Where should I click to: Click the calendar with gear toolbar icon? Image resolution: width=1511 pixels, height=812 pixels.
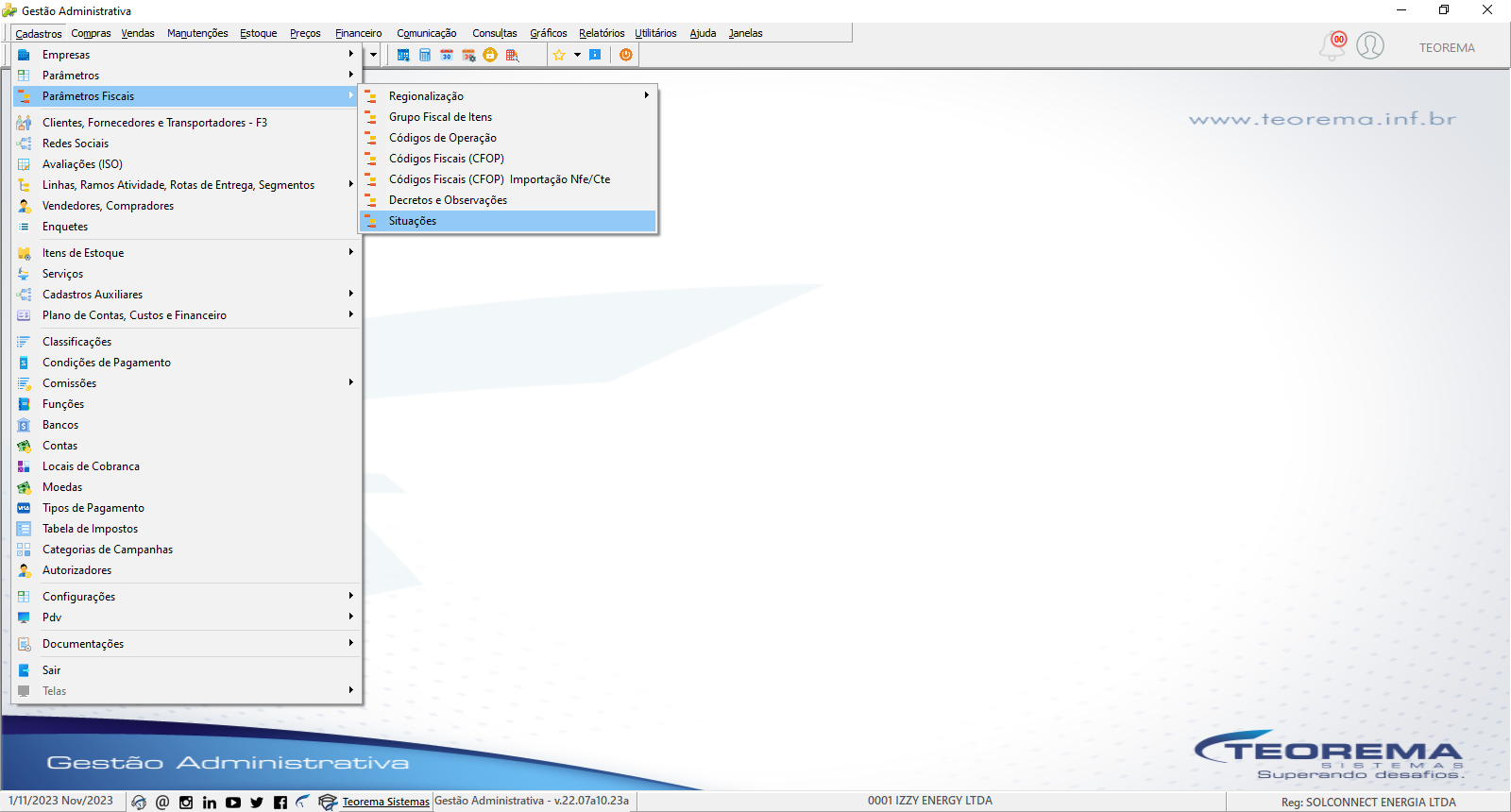point(468,55)
